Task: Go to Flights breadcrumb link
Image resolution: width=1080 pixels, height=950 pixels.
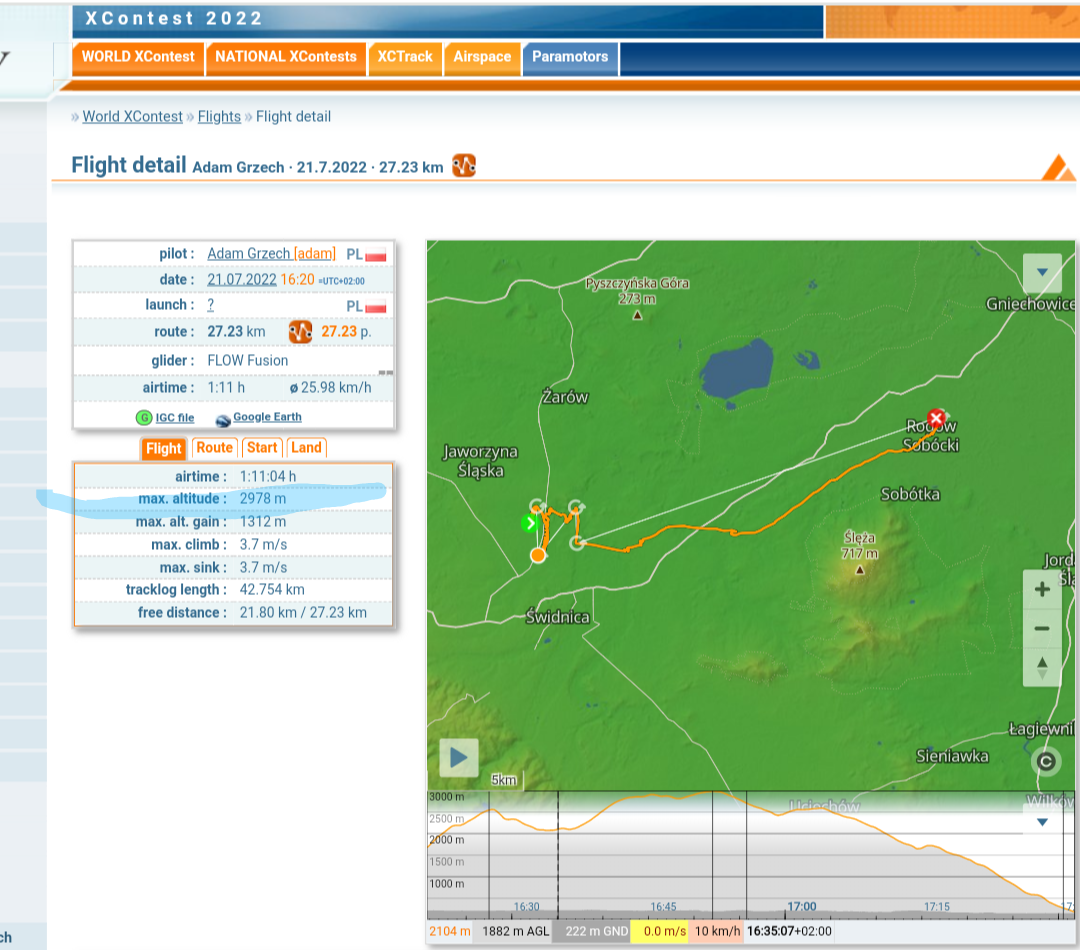Action: point(219,117)
